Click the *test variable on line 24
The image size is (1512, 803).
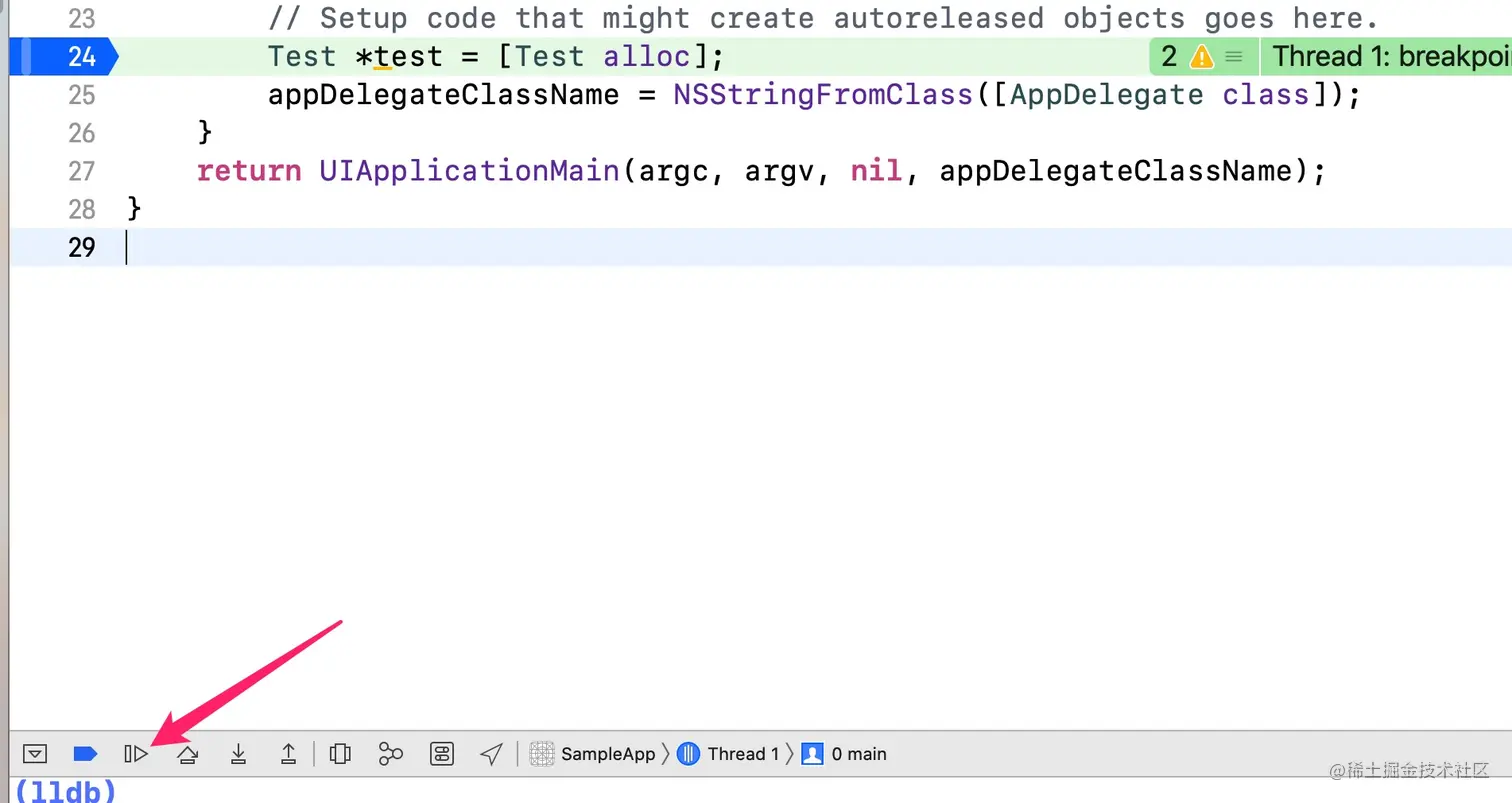pyautogui.click(x=399, y=57)
